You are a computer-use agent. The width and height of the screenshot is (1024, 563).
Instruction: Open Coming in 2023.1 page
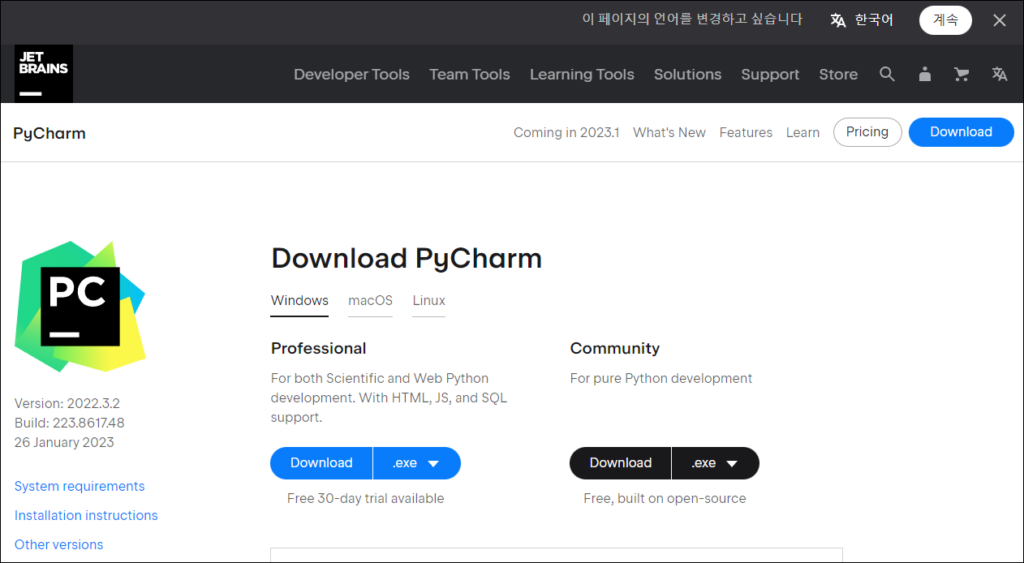[566, 133]
